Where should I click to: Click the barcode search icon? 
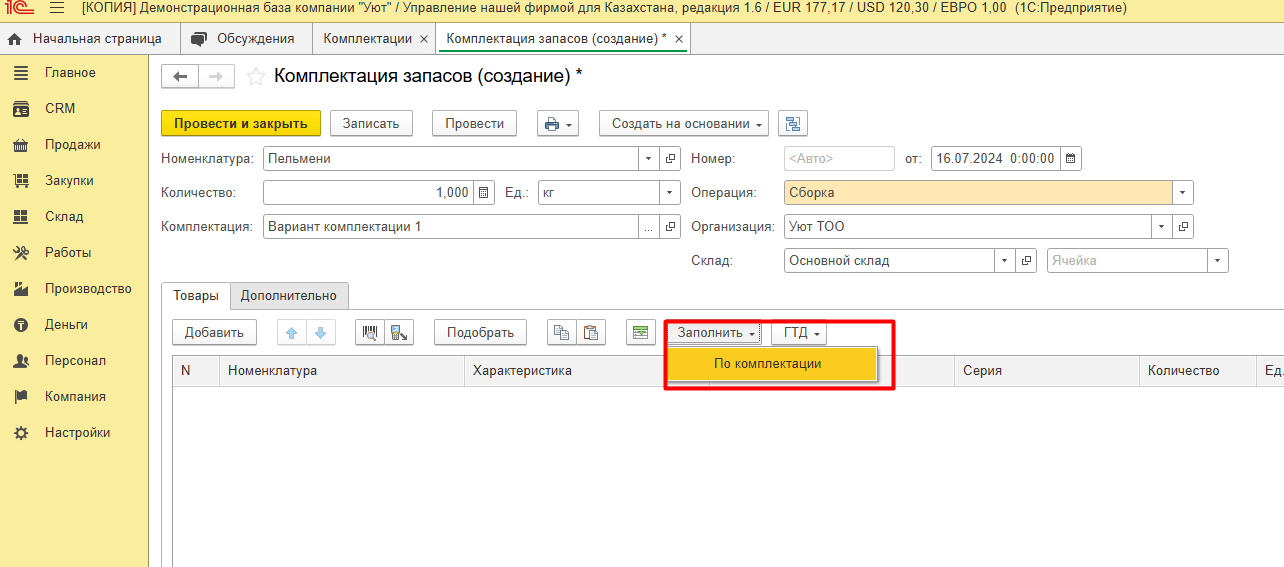[x=370, y=333]
